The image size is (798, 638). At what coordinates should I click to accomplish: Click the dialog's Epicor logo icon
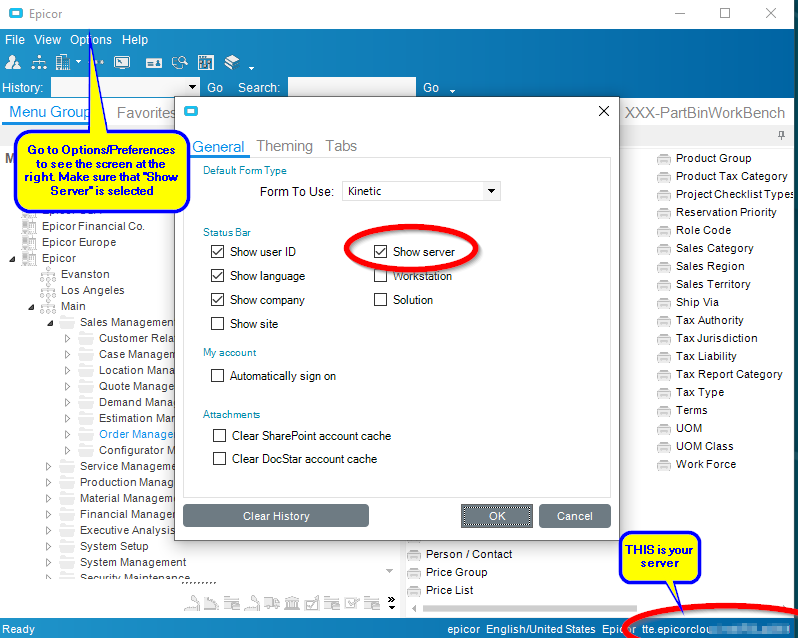pyautogui.click(x=191, y=111)
